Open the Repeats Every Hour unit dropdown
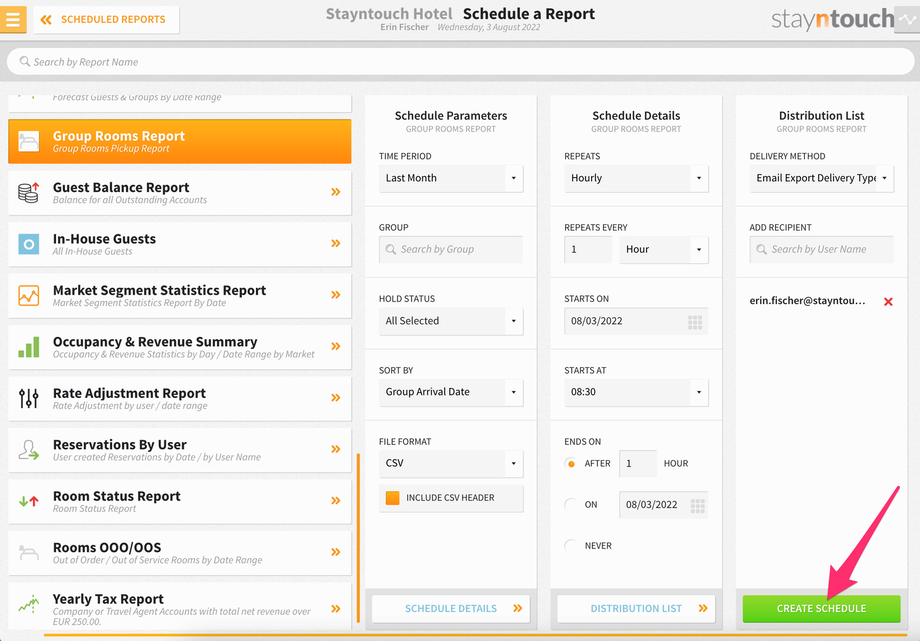The height and width of the screenshot is (641, 920). pyautogui.click(x=664, y=249)
